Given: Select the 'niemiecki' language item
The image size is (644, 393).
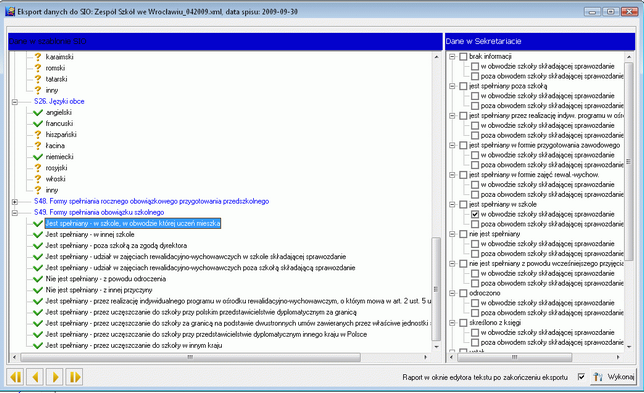Looking at the screenshot, I should pyautogui.click(x=60, y=156).
